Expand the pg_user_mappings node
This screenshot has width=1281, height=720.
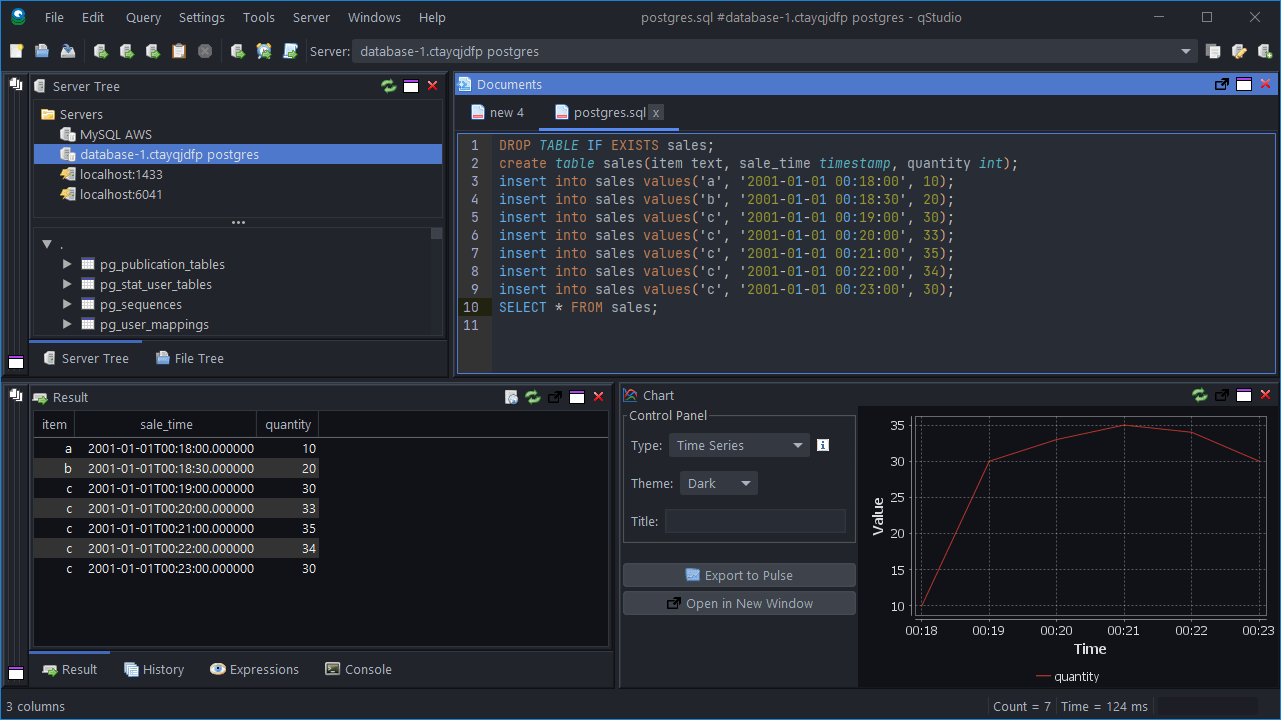click(67, 324)
